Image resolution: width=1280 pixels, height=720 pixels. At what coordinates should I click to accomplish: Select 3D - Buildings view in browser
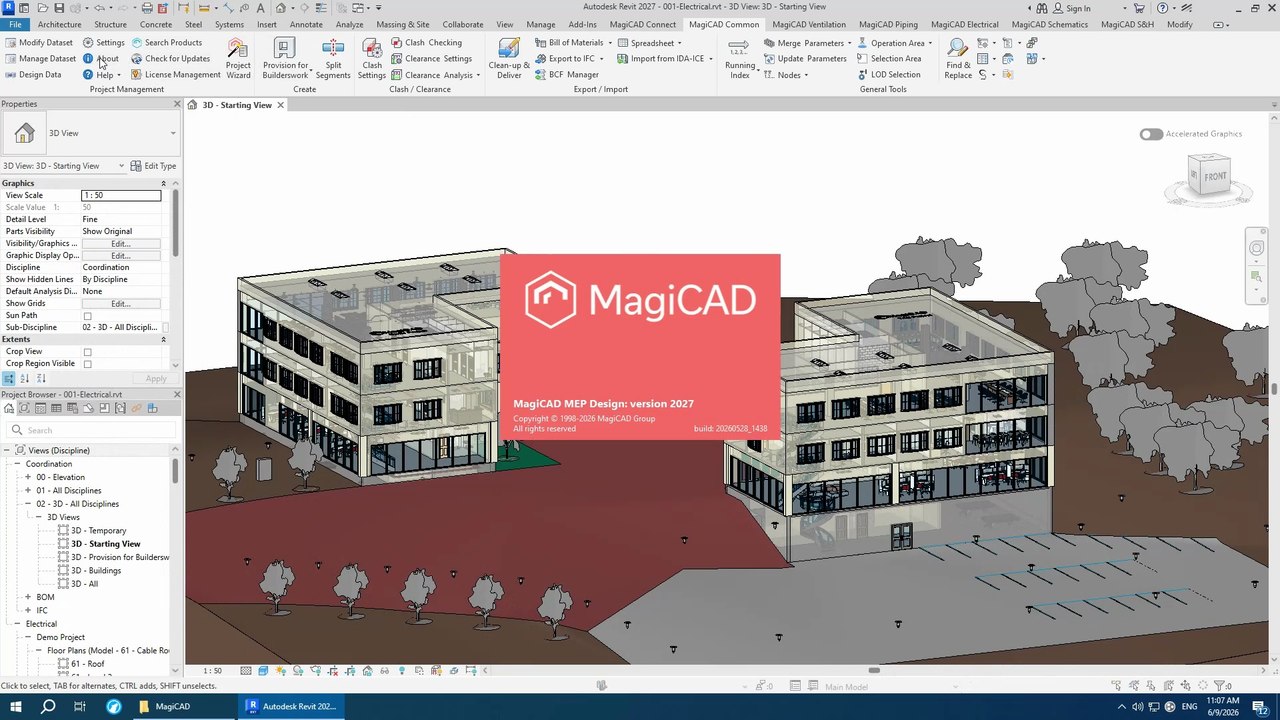point(96,571)
